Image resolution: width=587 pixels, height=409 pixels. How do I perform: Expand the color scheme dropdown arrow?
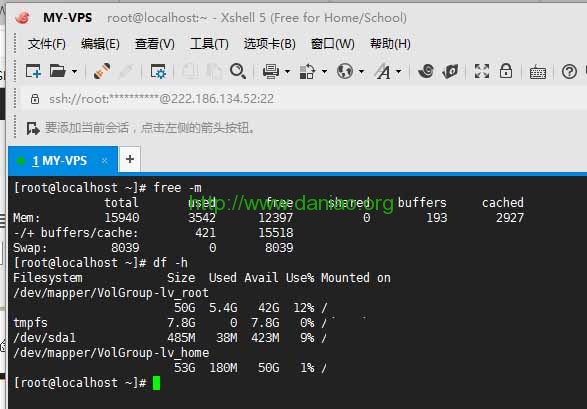[324, 71]
